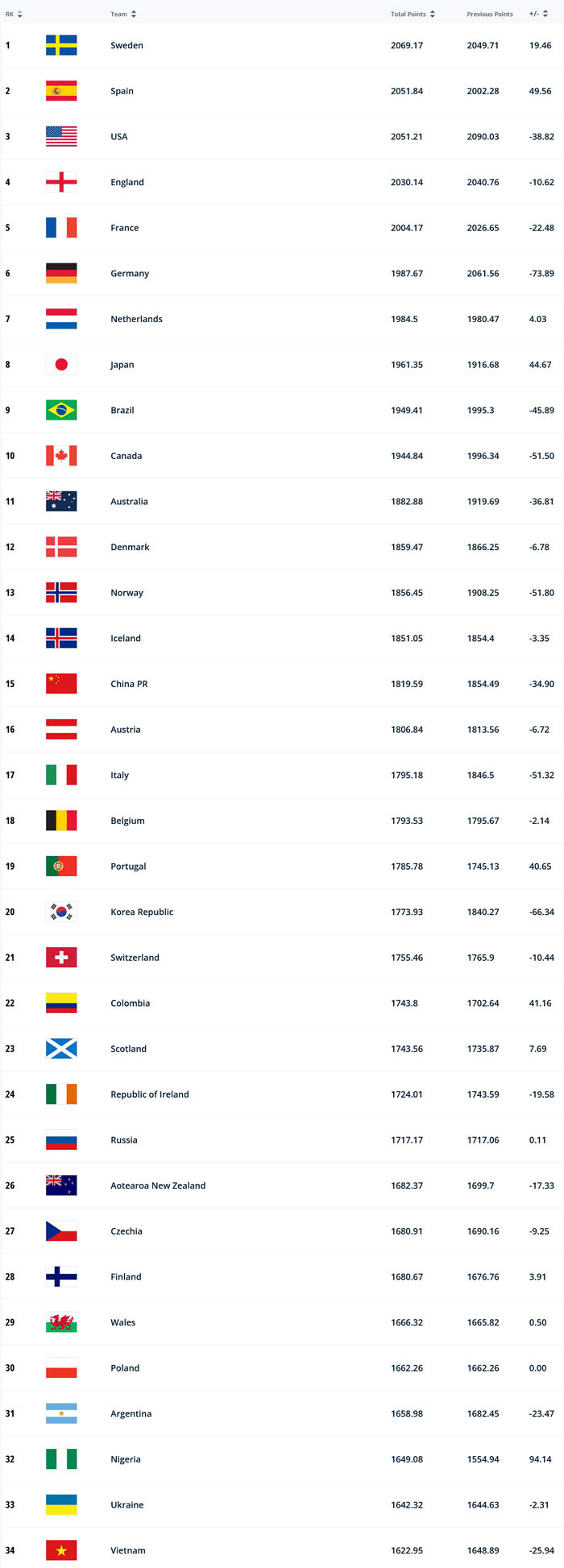Click the Wales dragon flag icon
The height and width of the screenshot is (1568, 564).
point(61,1322)
